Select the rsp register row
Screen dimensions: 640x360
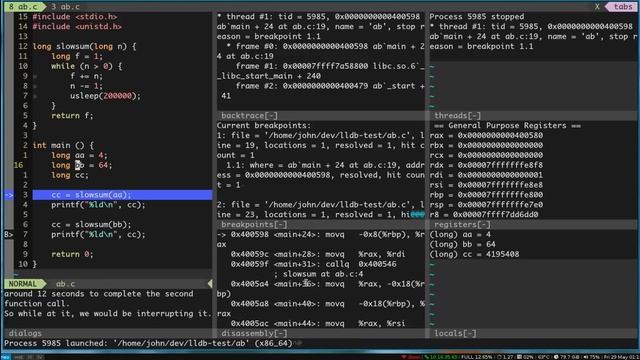[x=486, y=205]
